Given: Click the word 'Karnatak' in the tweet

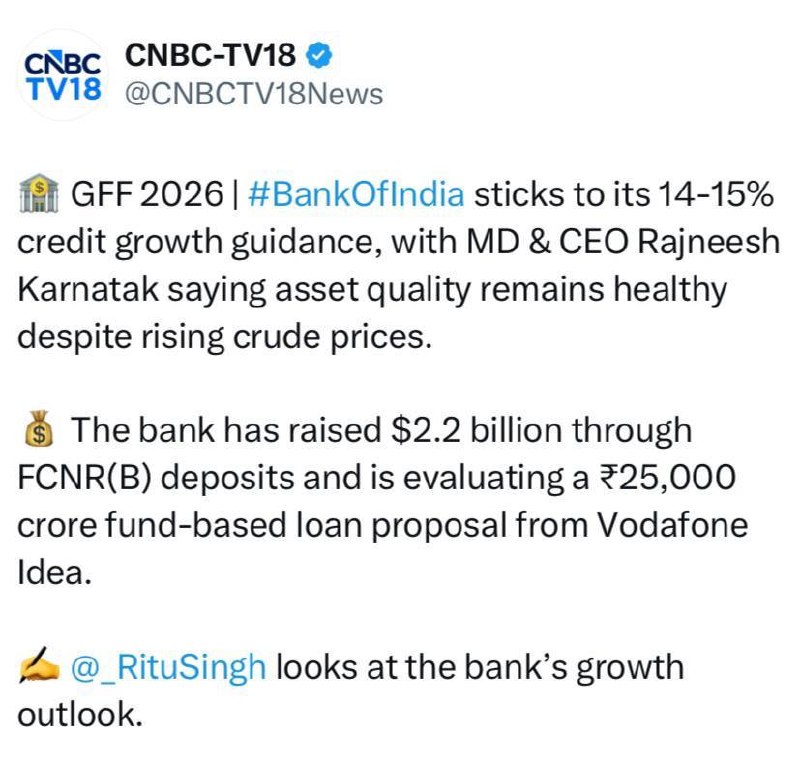Looking at the screenshot, I should click(x=88, y=289).
